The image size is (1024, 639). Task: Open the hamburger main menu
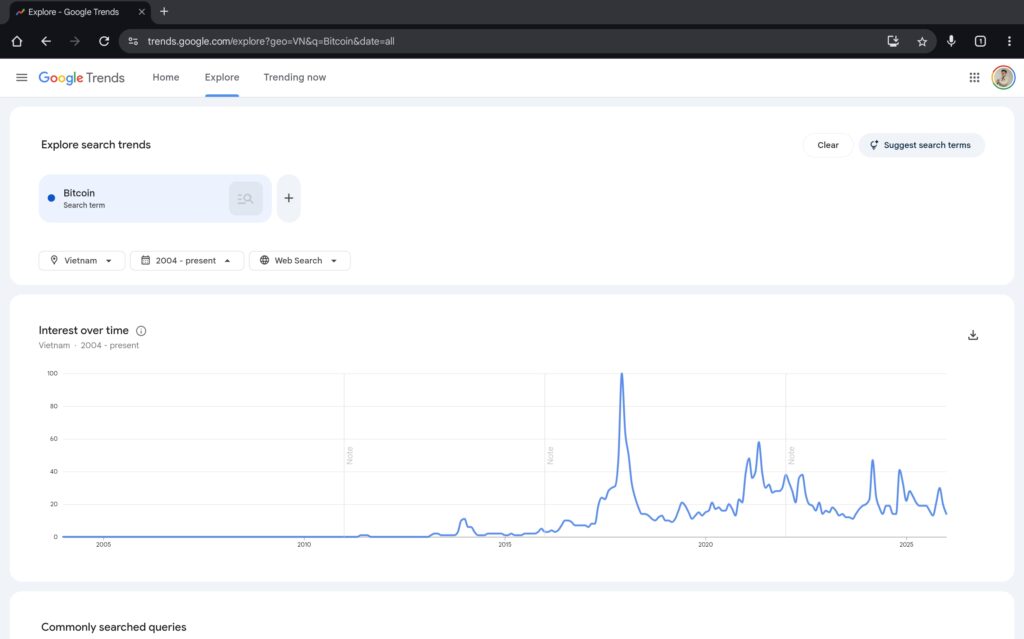[x=22, y=77]
